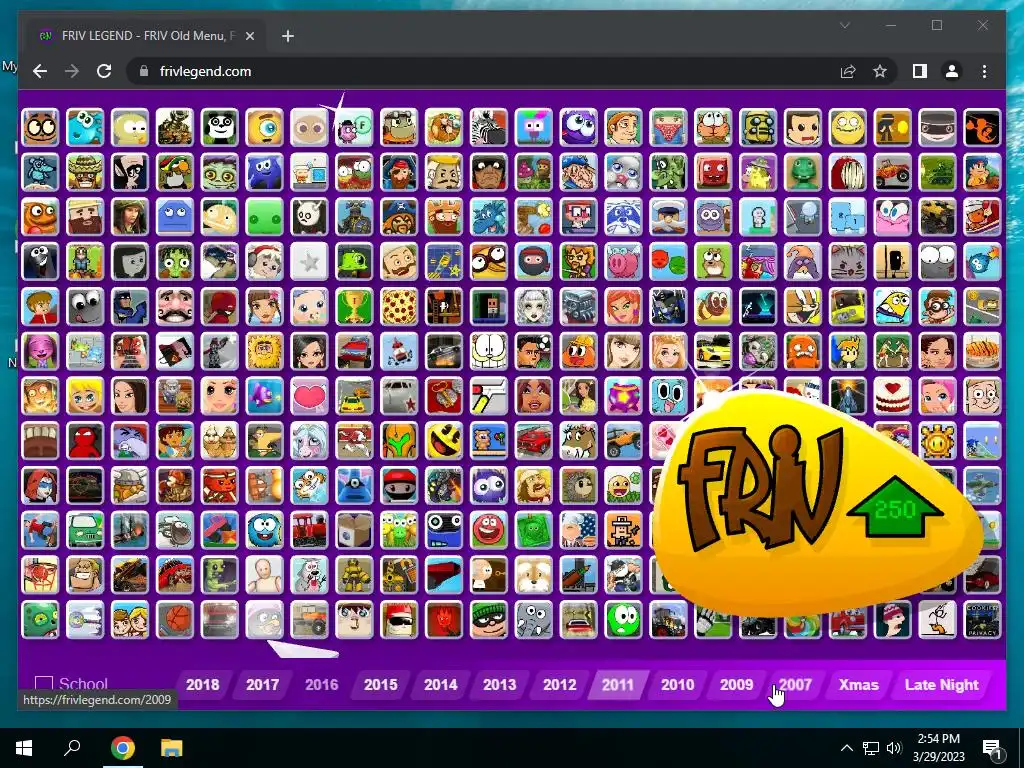Open the grey cat face game
This screenshot has width=1024, height=768.
[x=848, y=261]
